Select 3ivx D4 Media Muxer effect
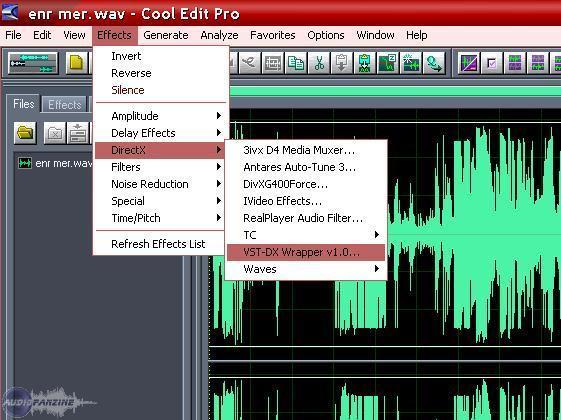Image resolution: width=561 pixels, height=420 pixels. (306, 150)
